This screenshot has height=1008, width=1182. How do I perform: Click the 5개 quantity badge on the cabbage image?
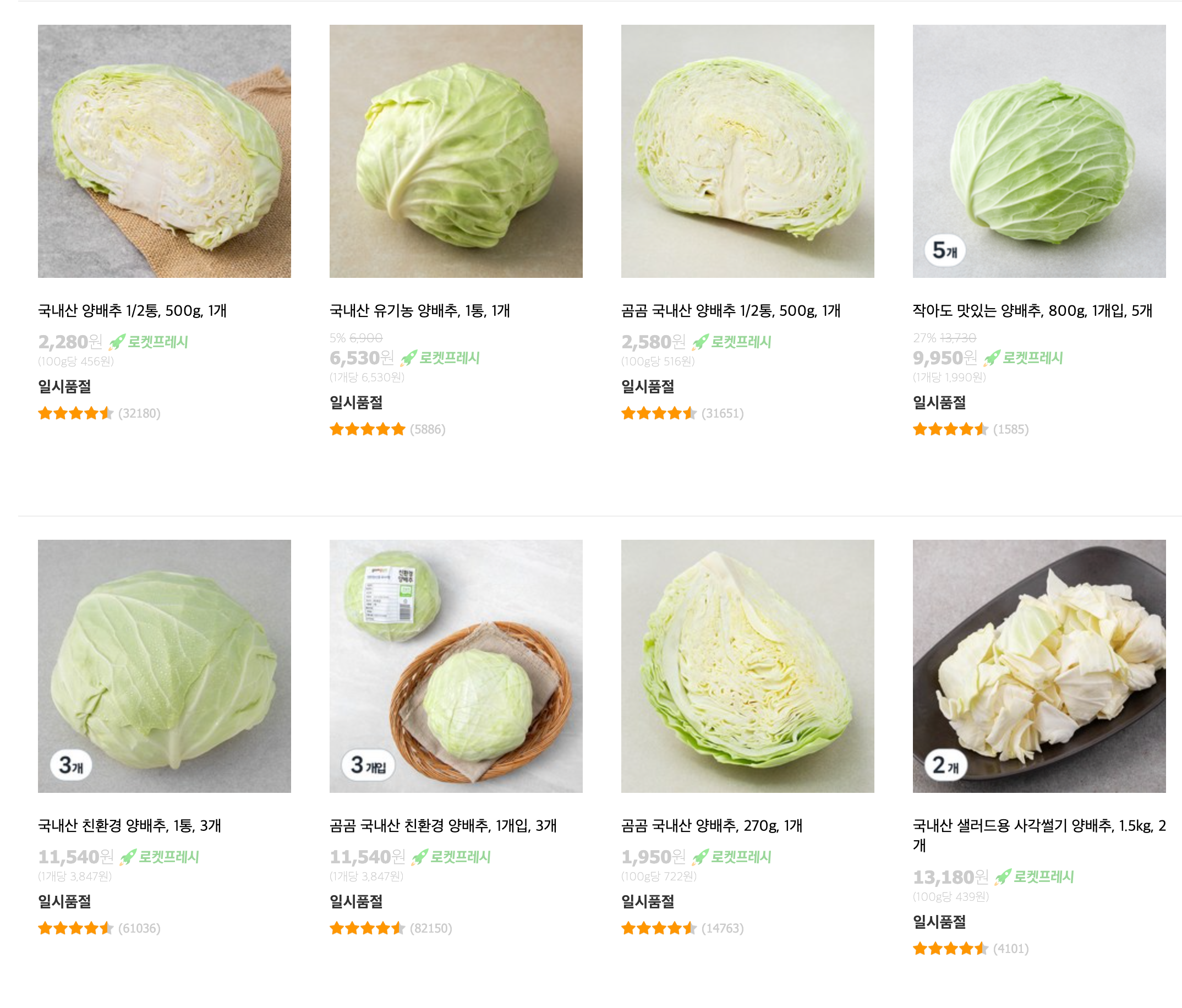click(x=945, y=250)
